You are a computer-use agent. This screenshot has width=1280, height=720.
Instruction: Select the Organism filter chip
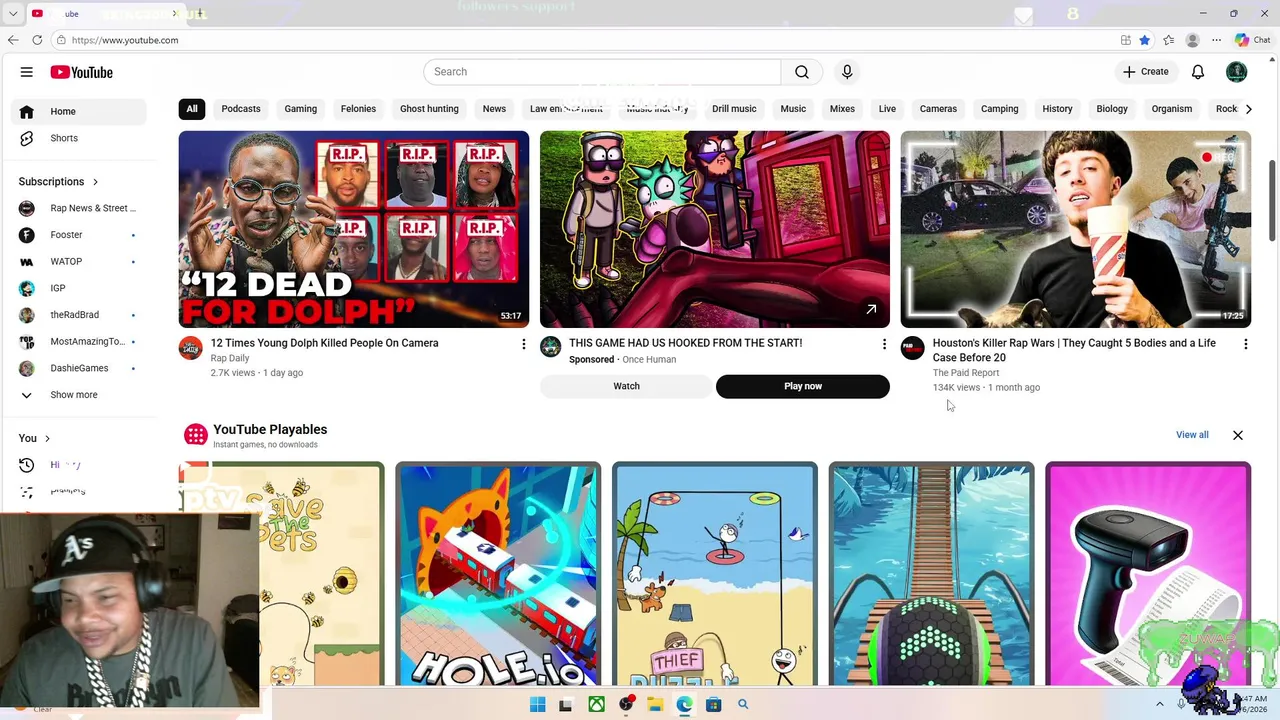[1171, 109]
